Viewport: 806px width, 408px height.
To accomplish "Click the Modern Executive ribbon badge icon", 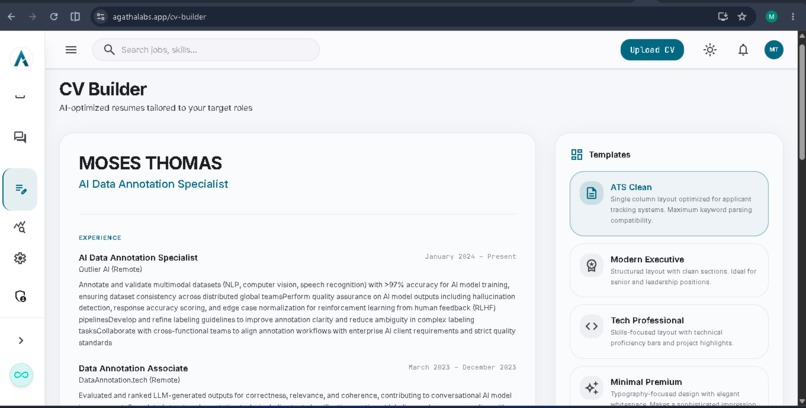I will pos(592,265).
